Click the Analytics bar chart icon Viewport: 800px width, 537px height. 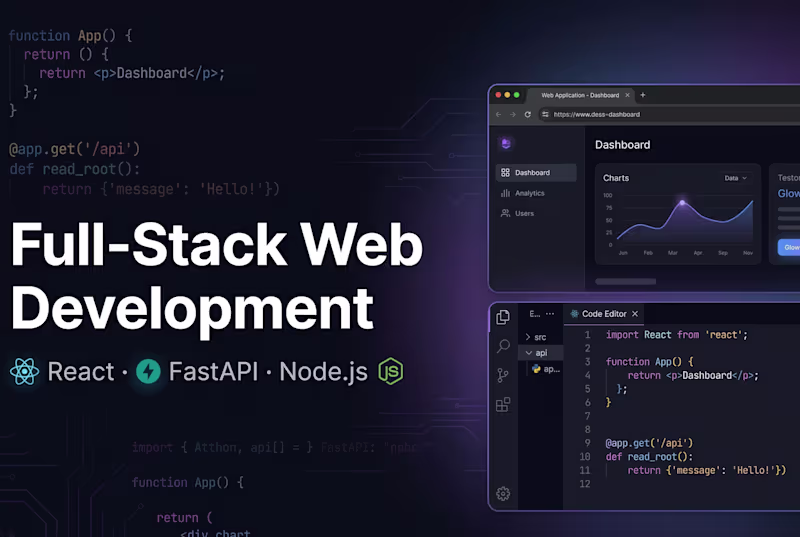[505, 193]
